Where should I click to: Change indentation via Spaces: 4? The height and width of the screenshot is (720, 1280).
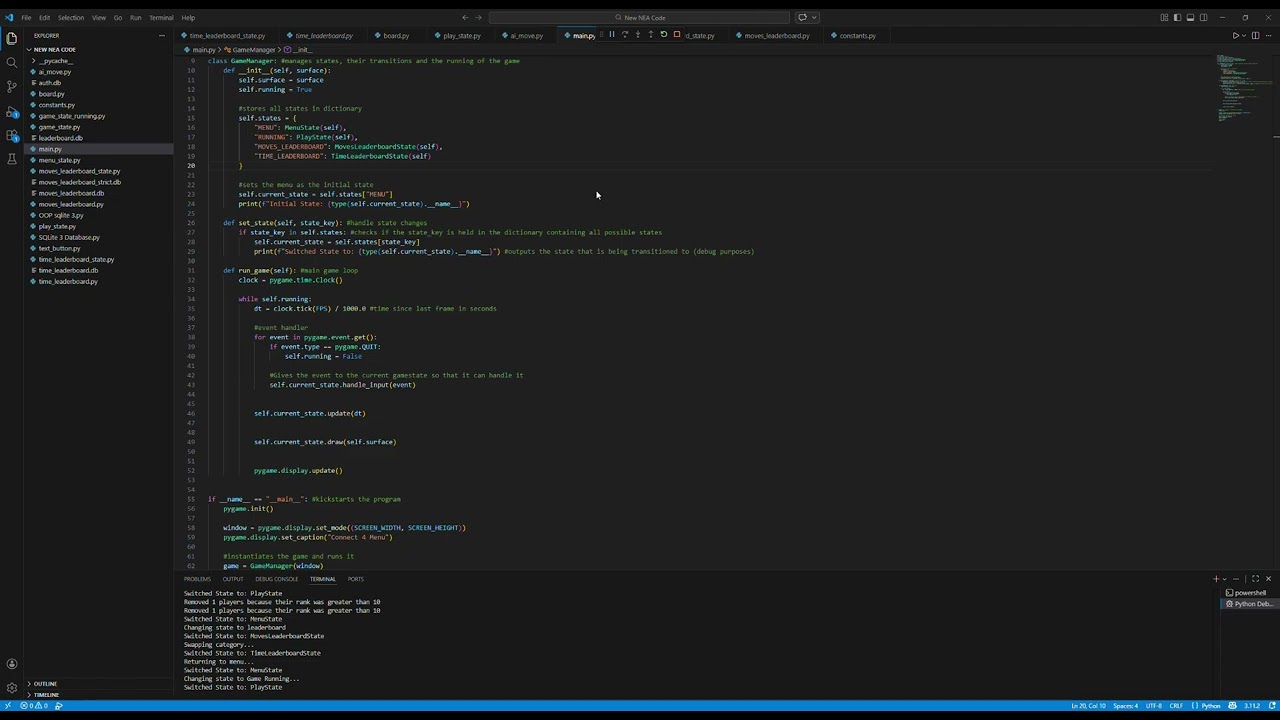[1126, 706]
